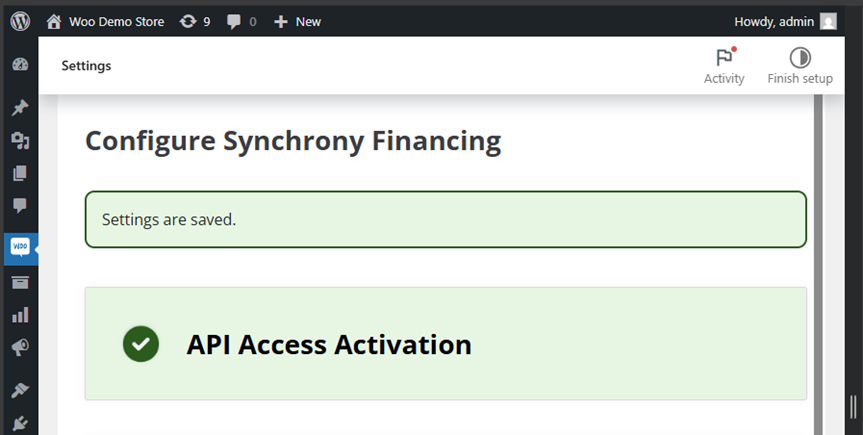Open Pages from the sidebar
Screen dimensions: 863x435
coord(20,173)
